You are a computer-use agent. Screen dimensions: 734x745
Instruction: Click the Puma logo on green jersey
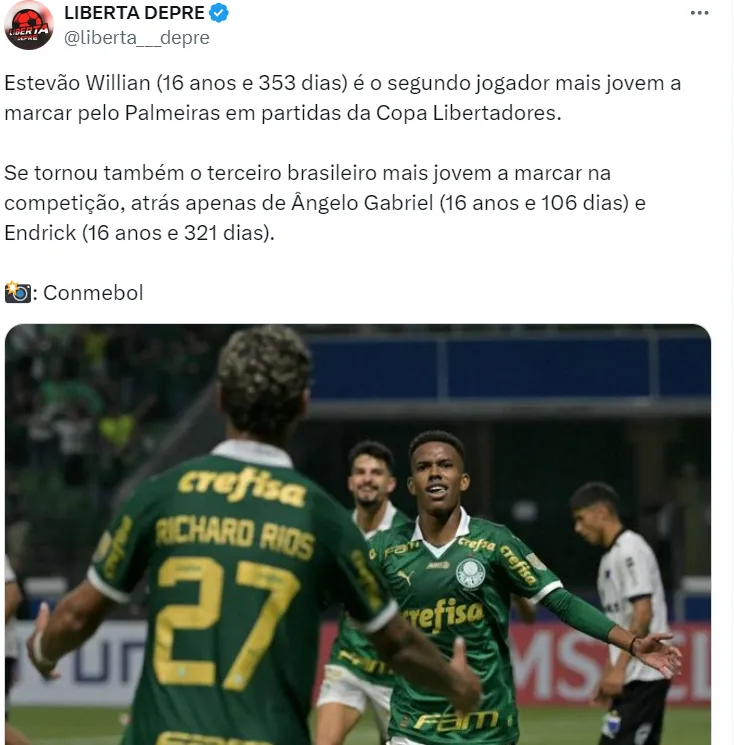405,577
